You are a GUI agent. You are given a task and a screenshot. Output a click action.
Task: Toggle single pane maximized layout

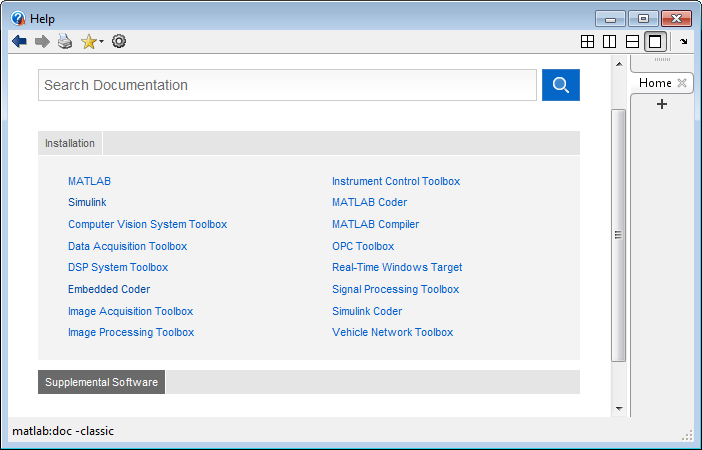tap(655, 42)
